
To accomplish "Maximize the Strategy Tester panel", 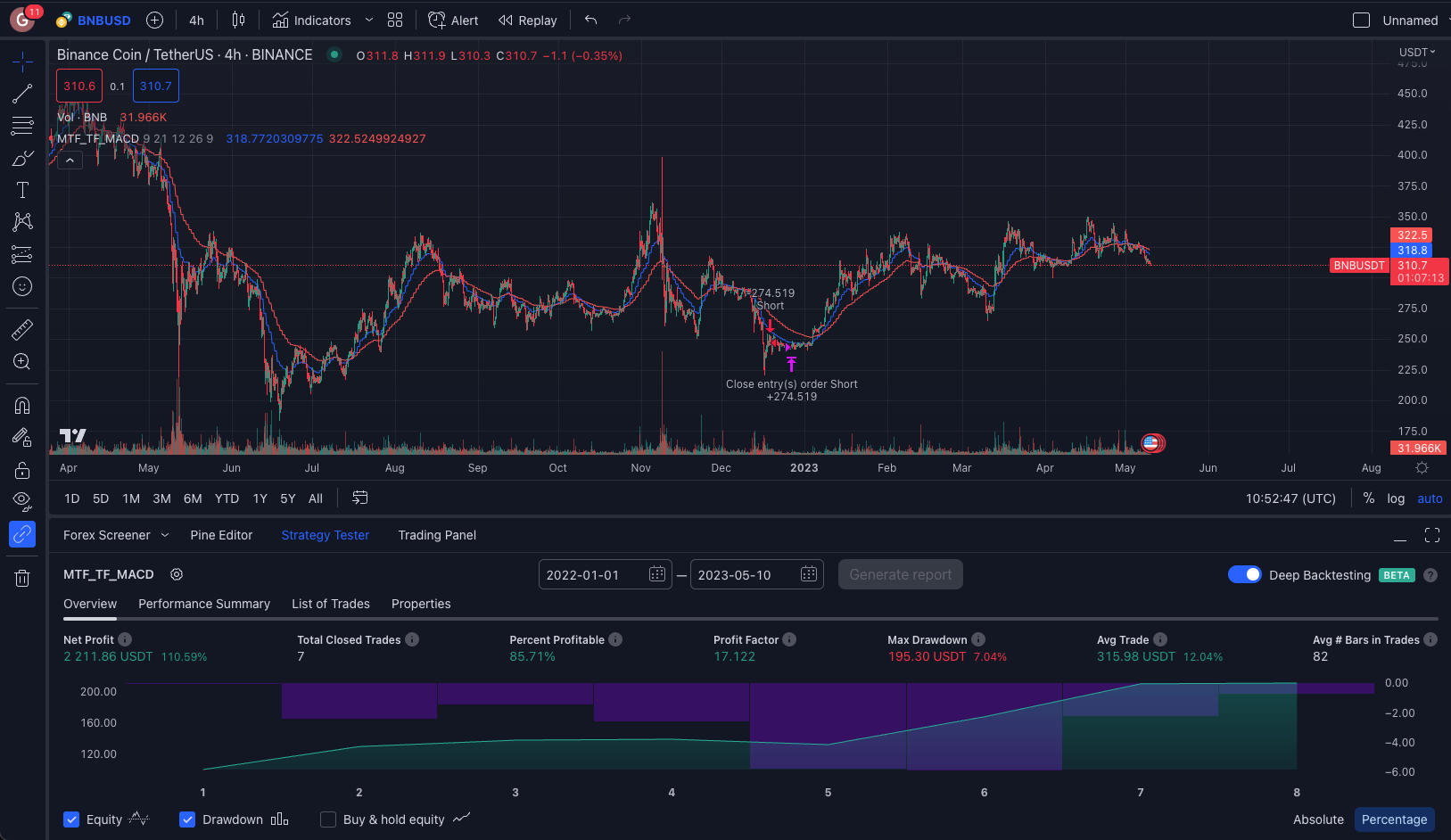I will tap(1432, 535).
